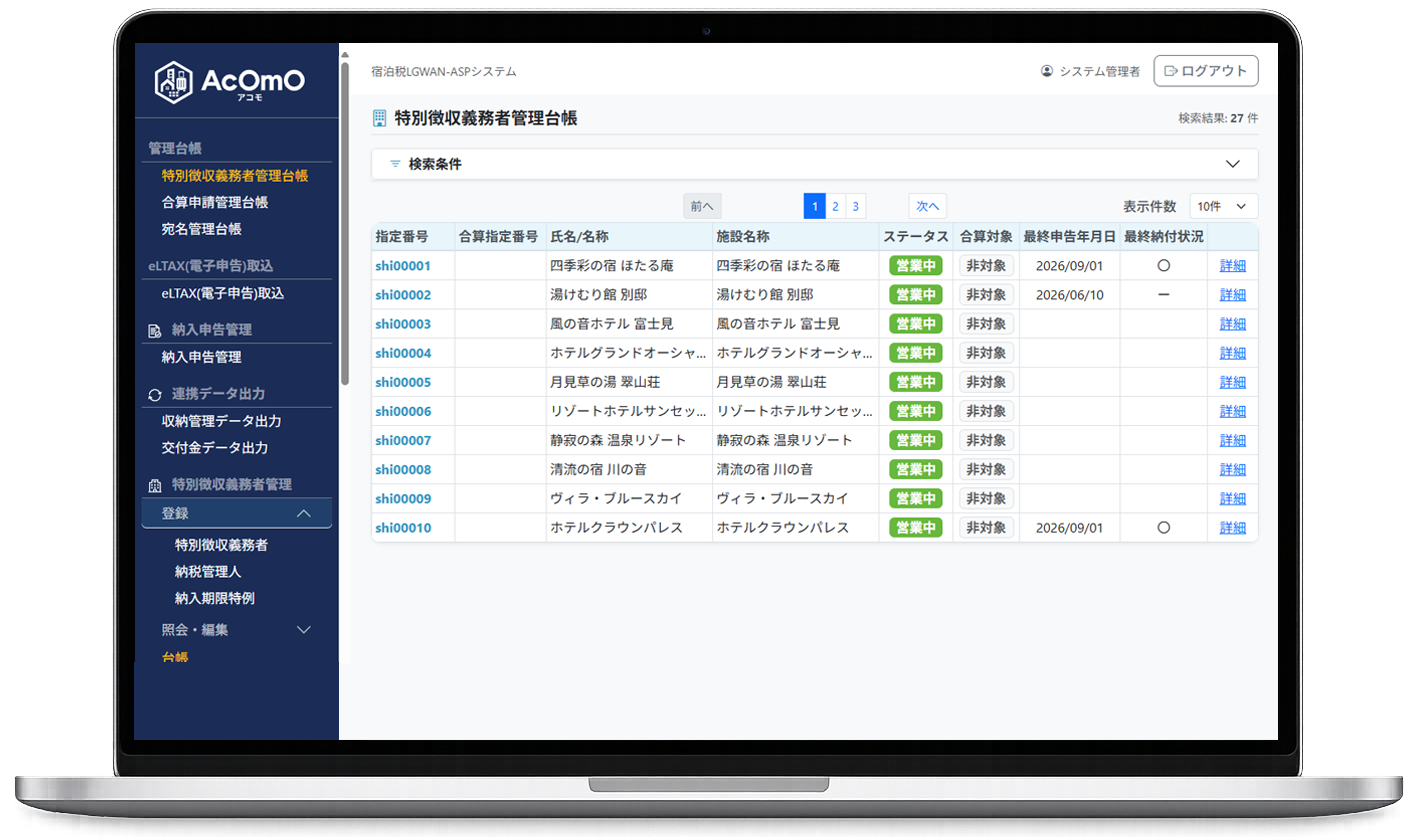Click the building icon beside 特別徴収義務者管理台帳 title

click(x=379, y=118)
